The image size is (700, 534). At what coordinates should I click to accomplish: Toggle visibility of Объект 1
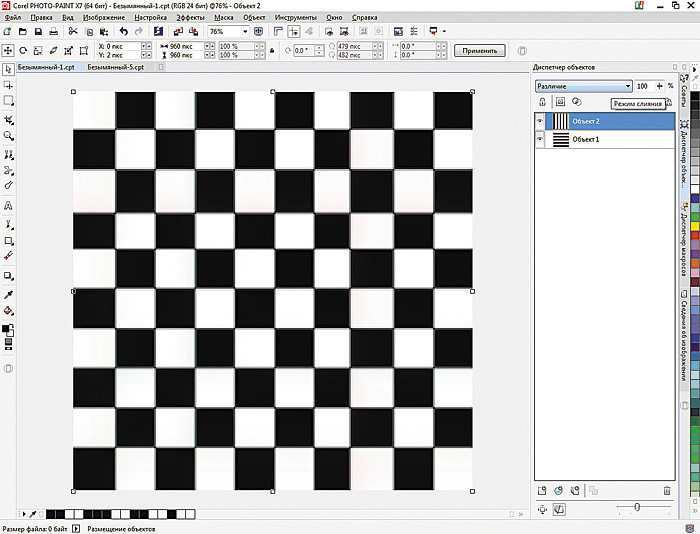click(x=540, y=140)
